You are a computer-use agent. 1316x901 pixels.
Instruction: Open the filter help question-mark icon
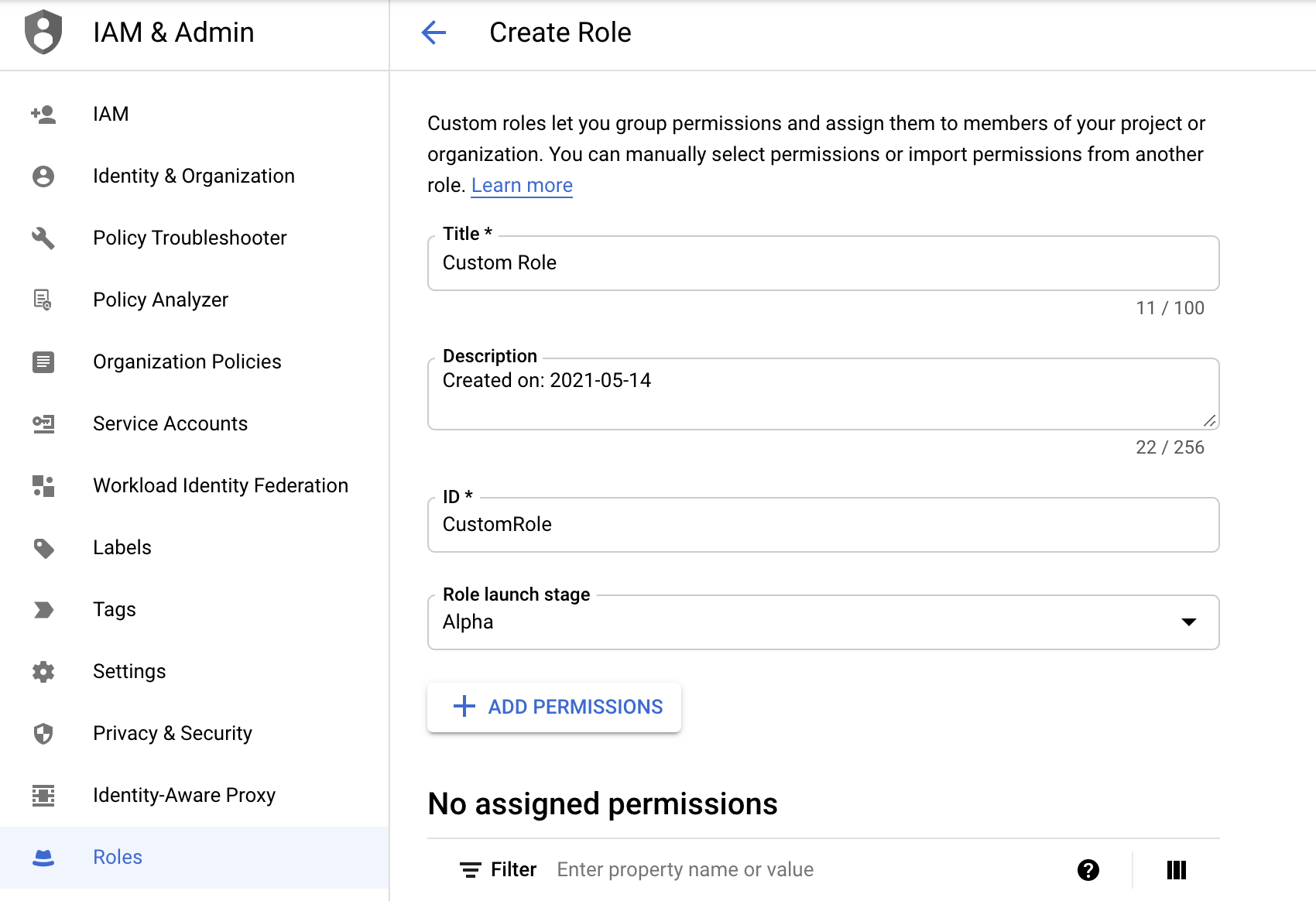[x=1088, y=870]
